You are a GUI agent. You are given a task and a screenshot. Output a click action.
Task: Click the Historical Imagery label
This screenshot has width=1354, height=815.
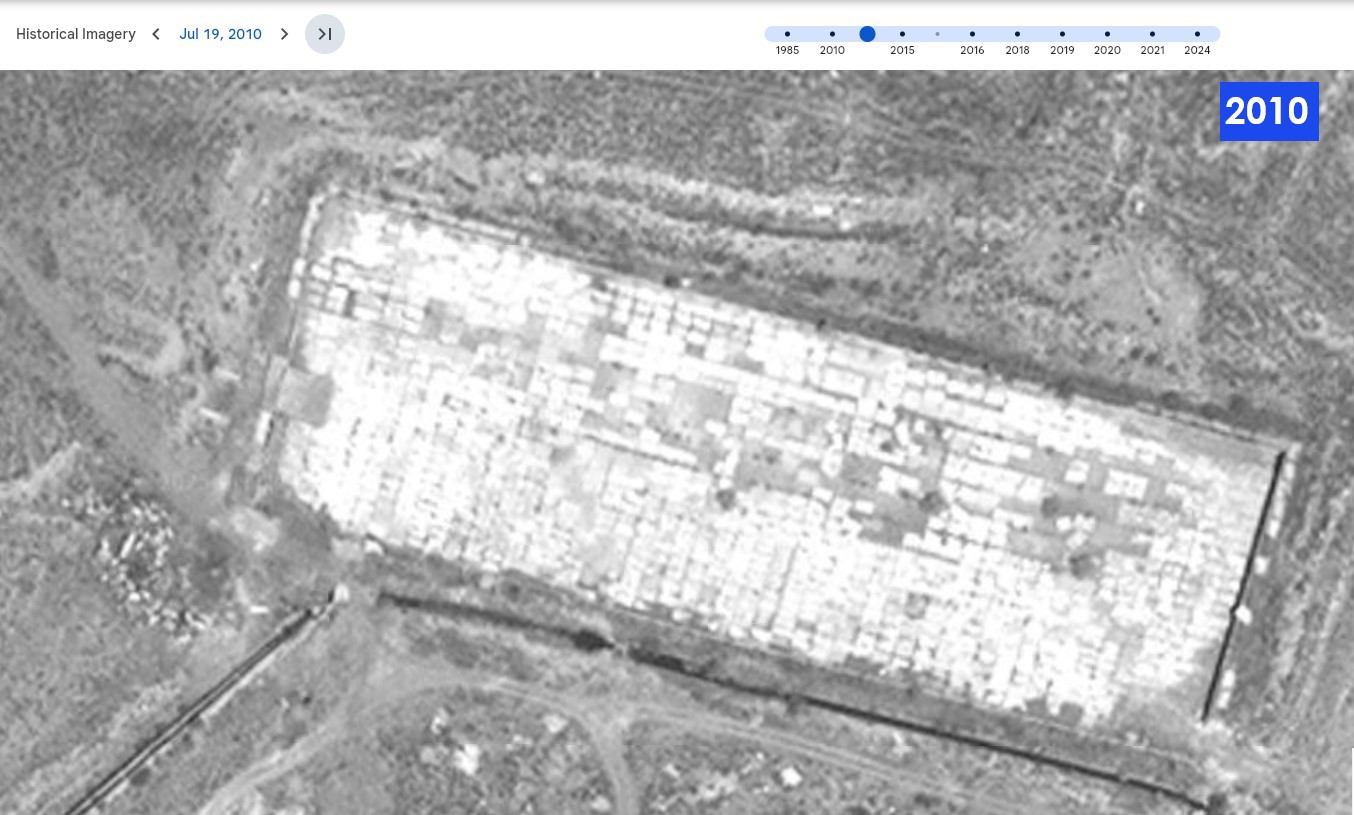point(76,34)
